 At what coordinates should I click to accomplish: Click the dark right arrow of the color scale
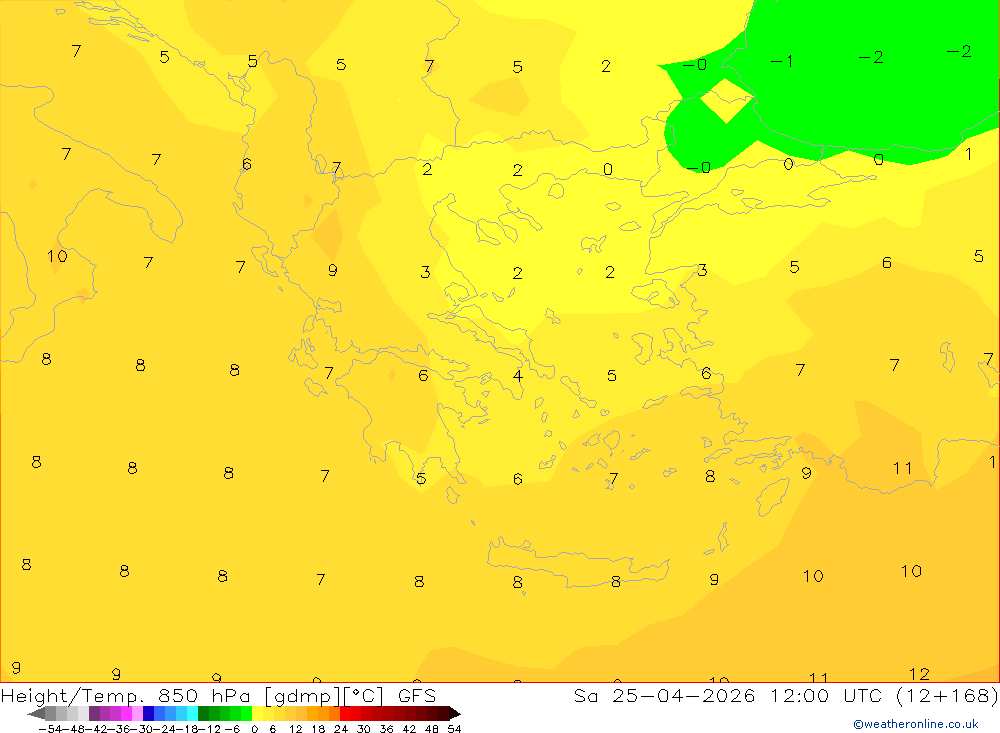coord(453,714)
